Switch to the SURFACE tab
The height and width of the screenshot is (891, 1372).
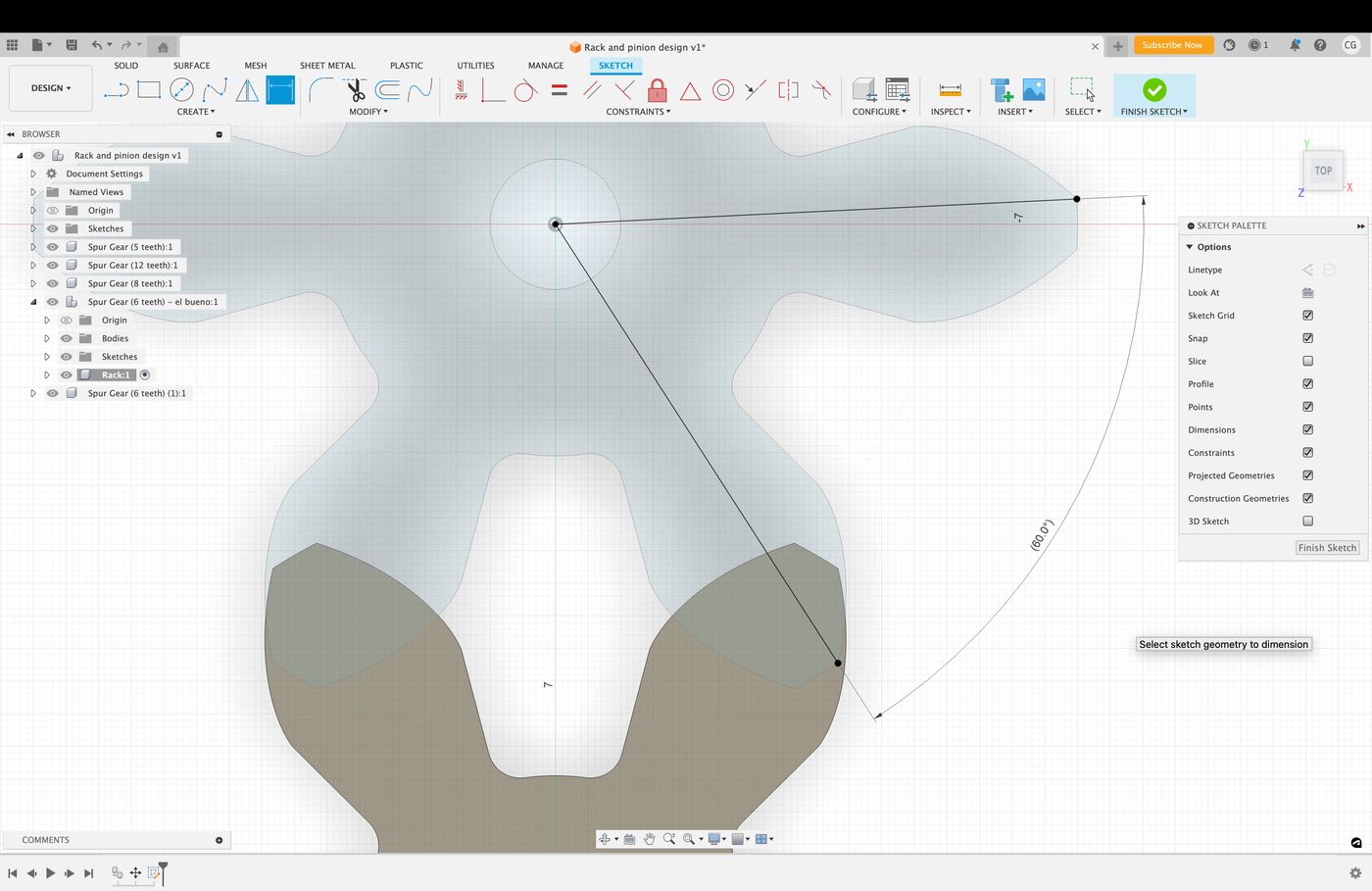click(x=191, y=66)
